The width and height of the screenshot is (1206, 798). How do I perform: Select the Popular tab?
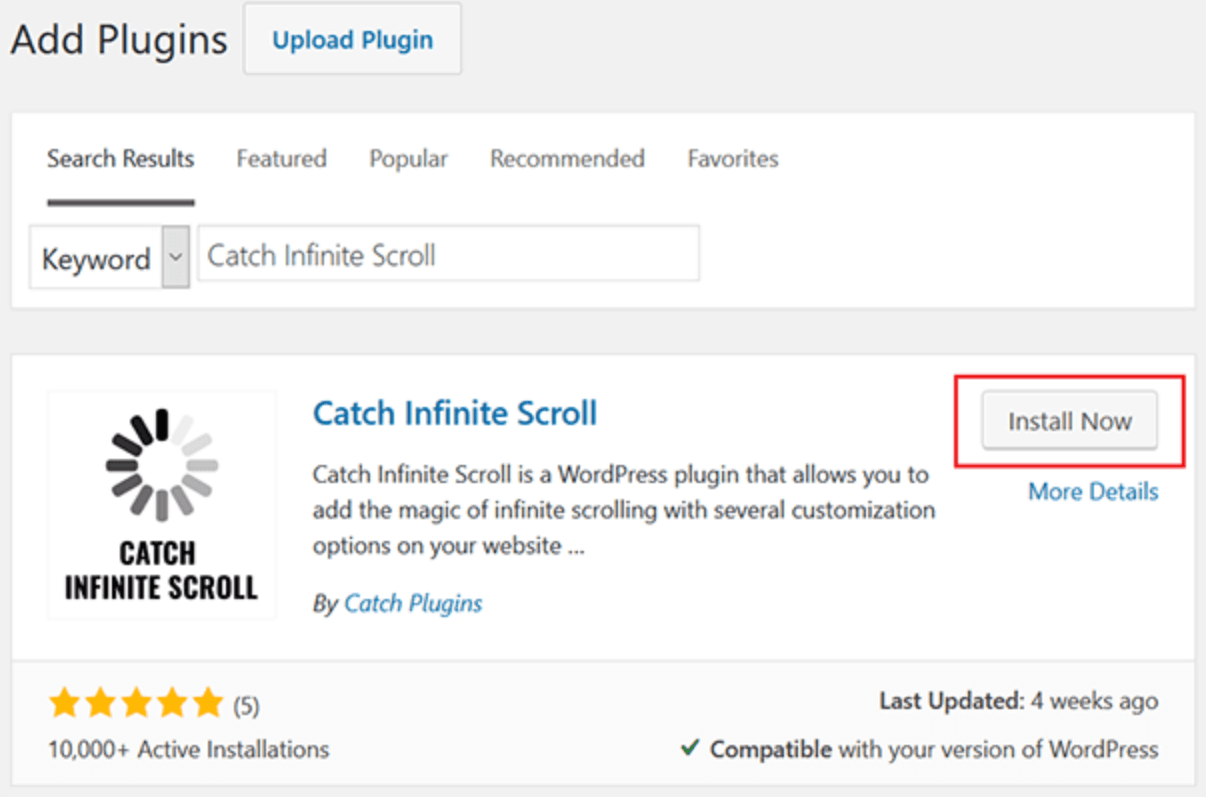tap(408, 159)
